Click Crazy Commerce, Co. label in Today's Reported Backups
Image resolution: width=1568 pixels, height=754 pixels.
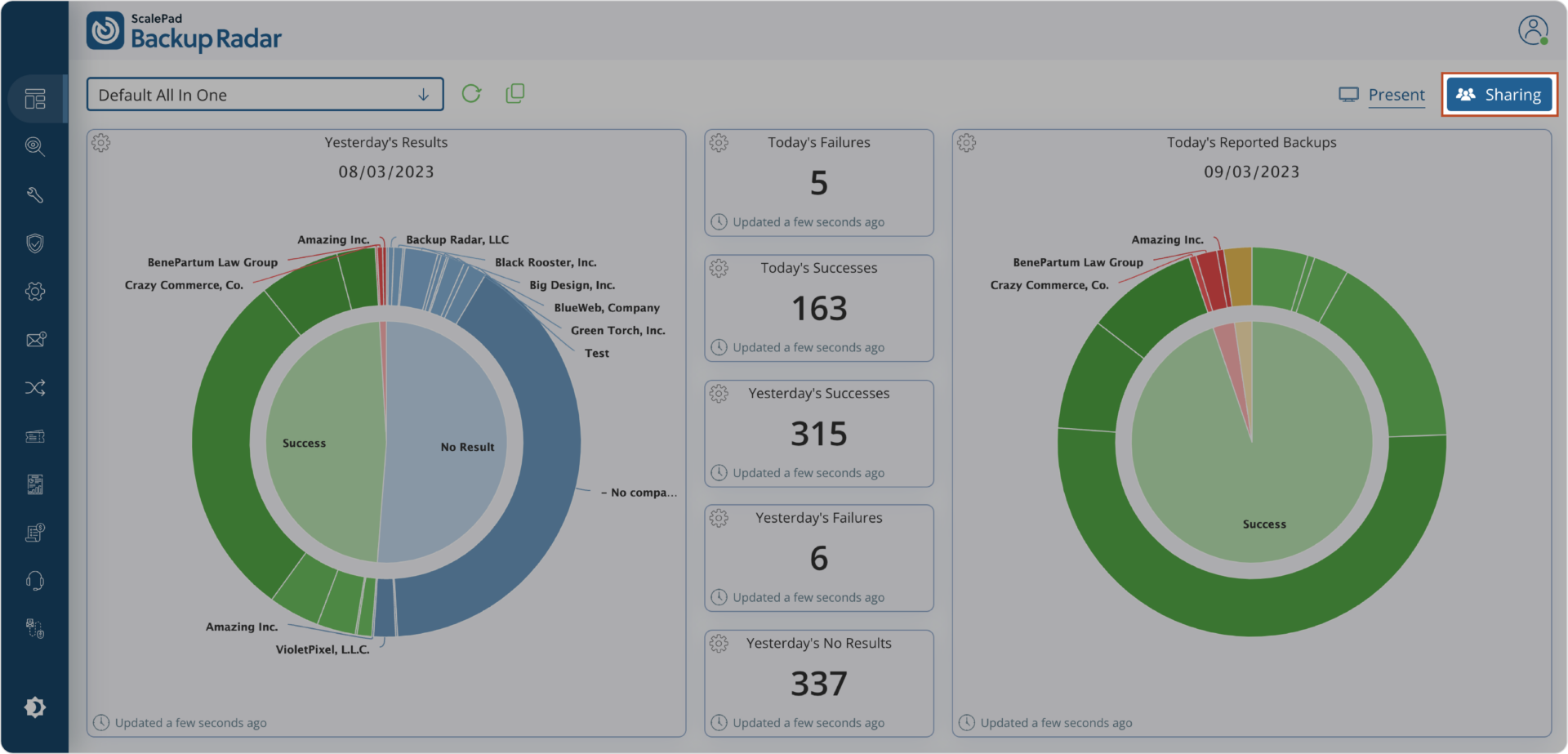coord(1049,285)
